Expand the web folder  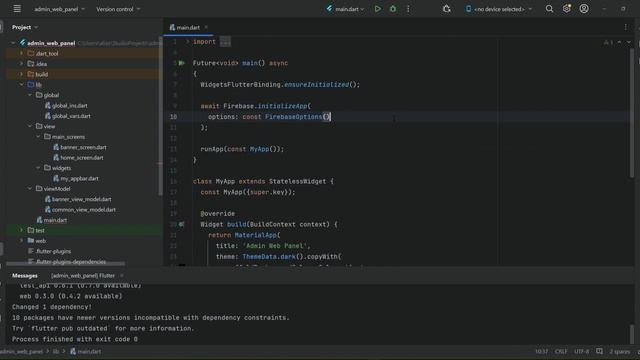coord(21,241)
